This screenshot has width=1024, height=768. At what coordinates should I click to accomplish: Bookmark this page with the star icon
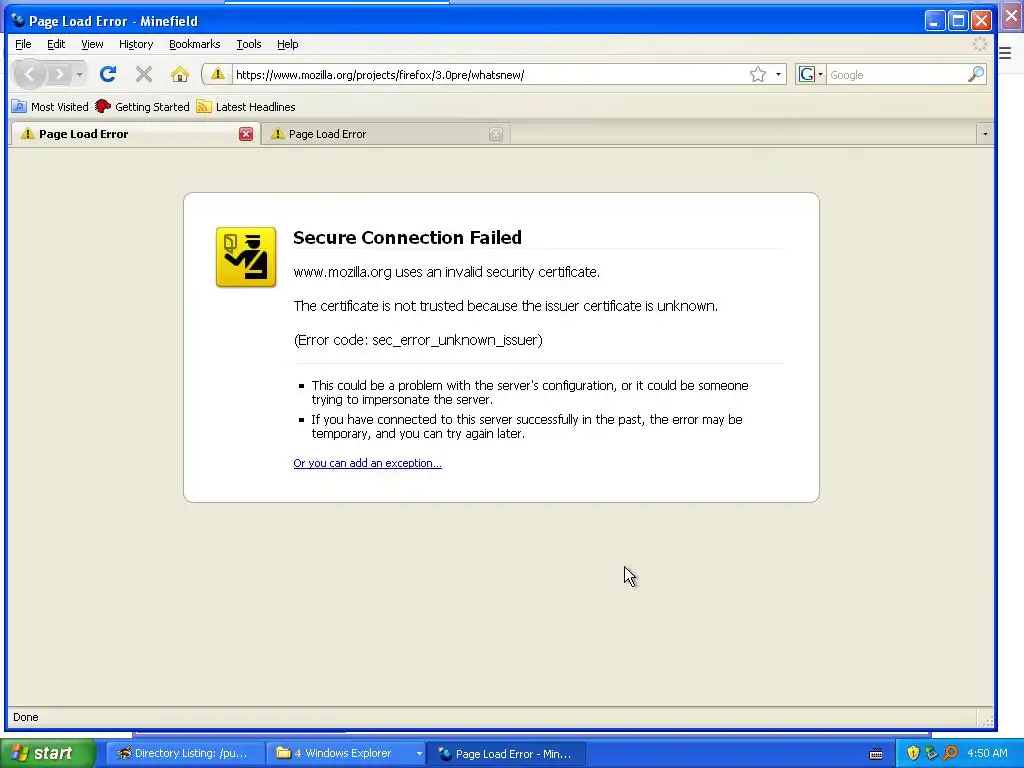[758, 74]
